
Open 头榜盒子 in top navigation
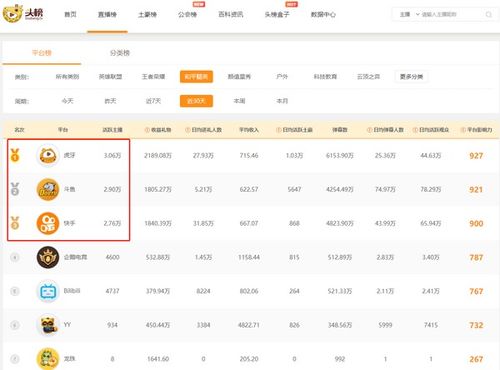[277, 14]
